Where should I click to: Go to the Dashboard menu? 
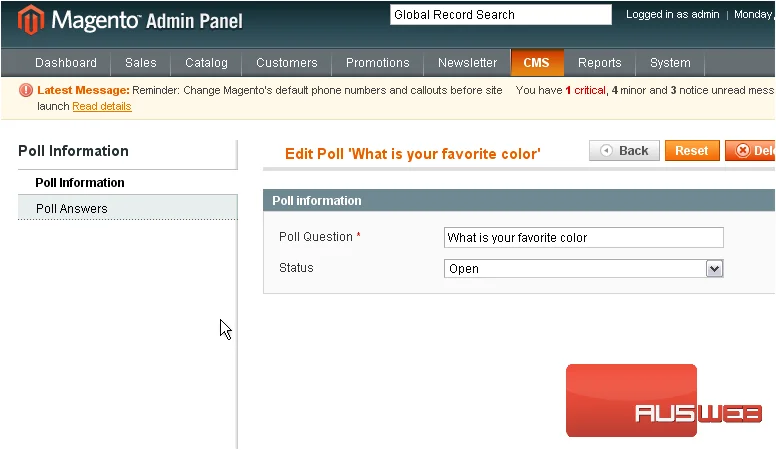pyautogui.click(x=66, y=63)
